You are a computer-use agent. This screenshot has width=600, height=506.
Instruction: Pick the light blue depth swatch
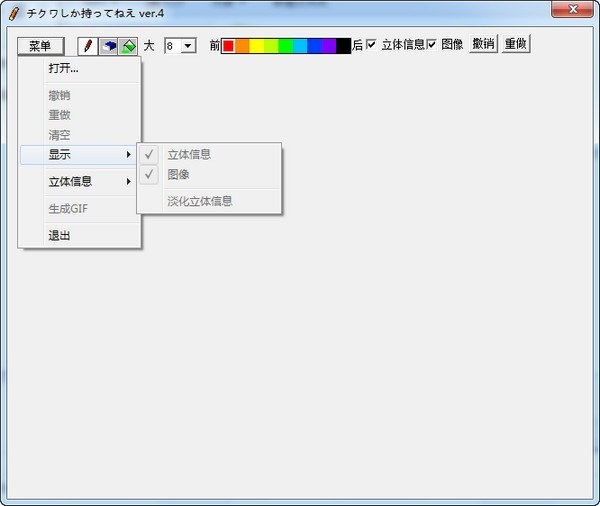(300, 46)
